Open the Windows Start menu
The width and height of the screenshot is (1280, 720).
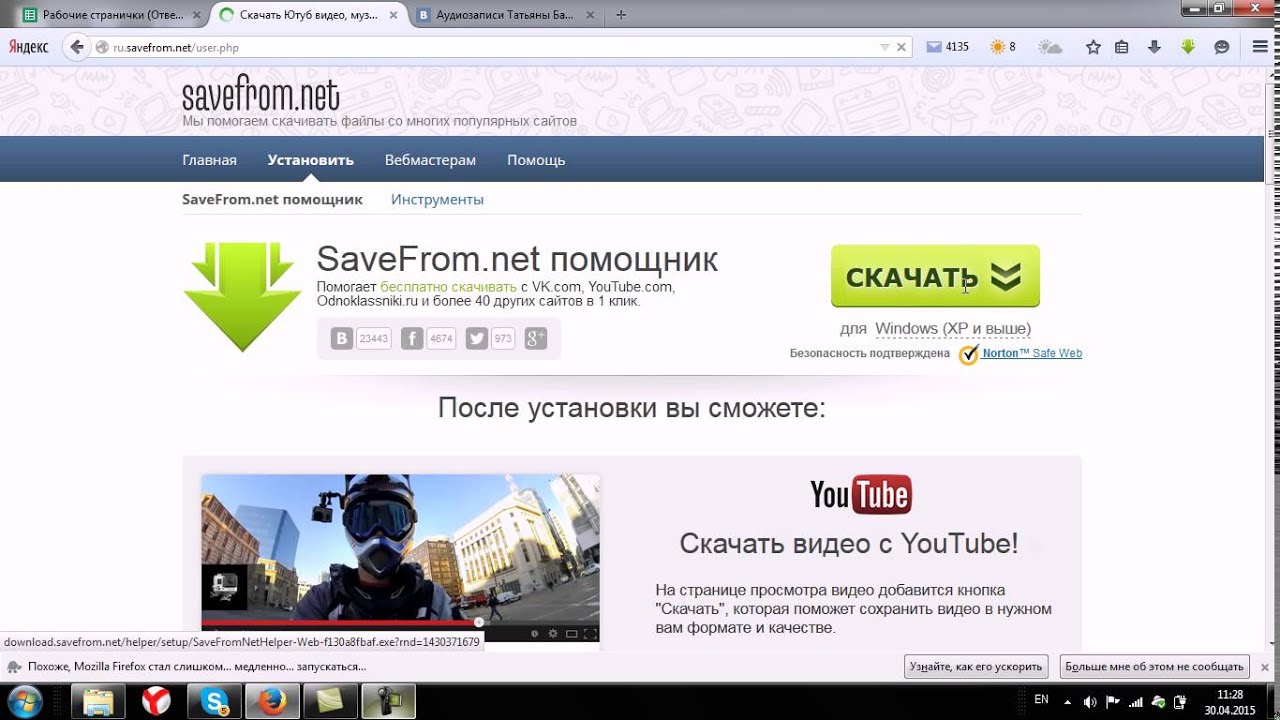(x=24, y=701)
